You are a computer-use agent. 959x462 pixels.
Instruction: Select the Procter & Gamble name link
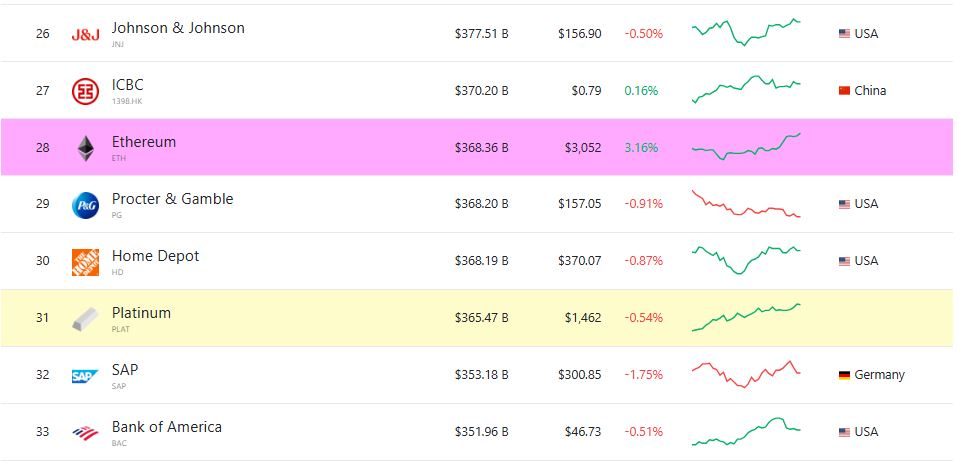(x=172, y=199)
